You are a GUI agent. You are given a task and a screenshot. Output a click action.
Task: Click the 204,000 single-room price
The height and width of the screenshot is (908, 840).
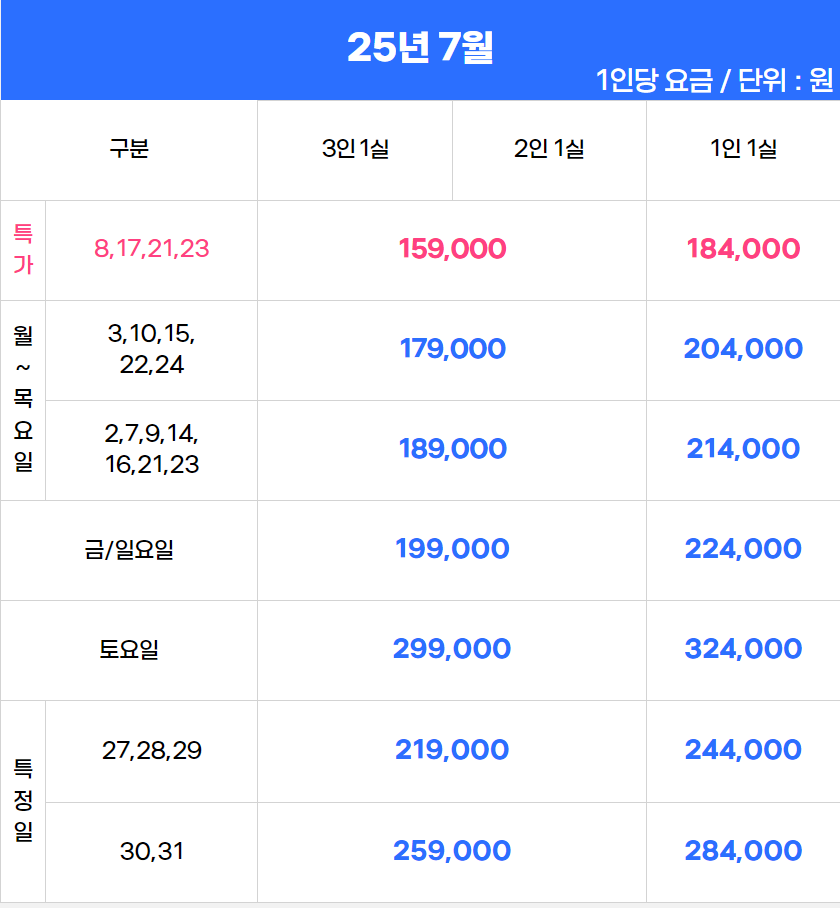[743, 349]
